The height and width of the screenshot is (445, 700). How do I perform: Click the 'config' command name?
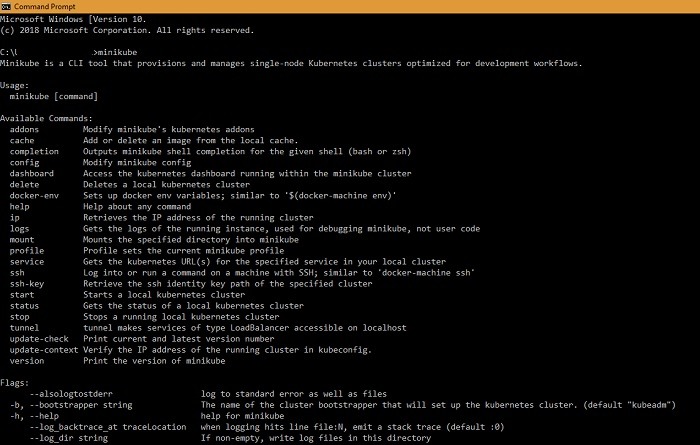click(x=24, y=162)
